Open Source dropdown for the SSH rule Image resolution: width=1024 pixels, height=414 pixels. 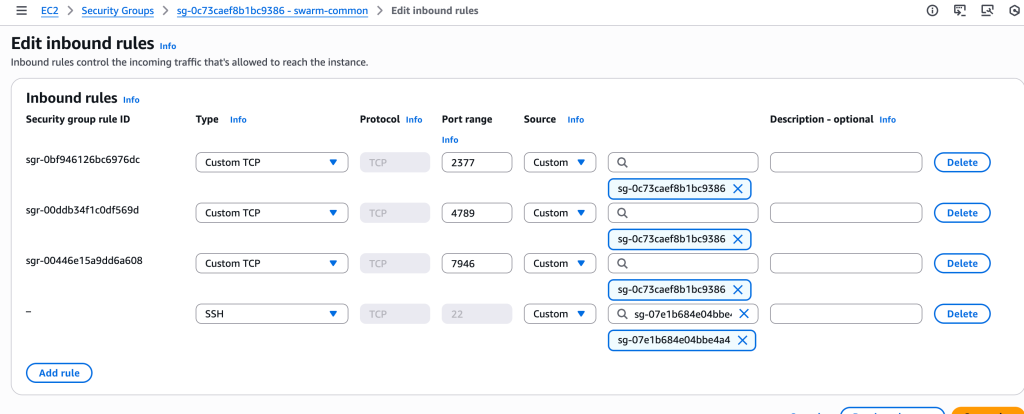[x=559, y=314]
